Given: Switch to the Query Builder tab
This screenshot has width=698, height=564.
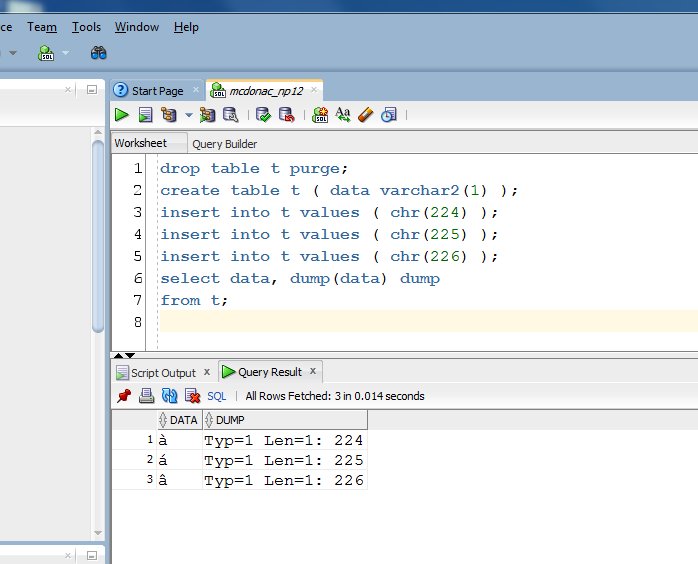Looking at the screenshot, I should tap(224, 144).
